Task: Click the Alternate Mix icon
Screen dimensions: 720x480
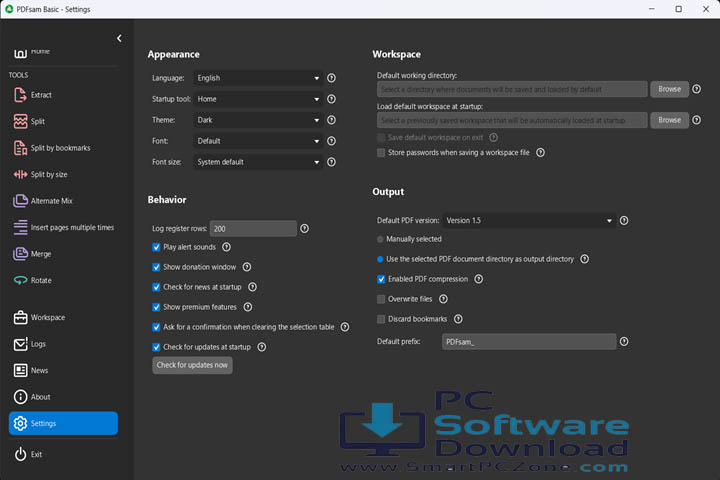Action: coord(20,201)
